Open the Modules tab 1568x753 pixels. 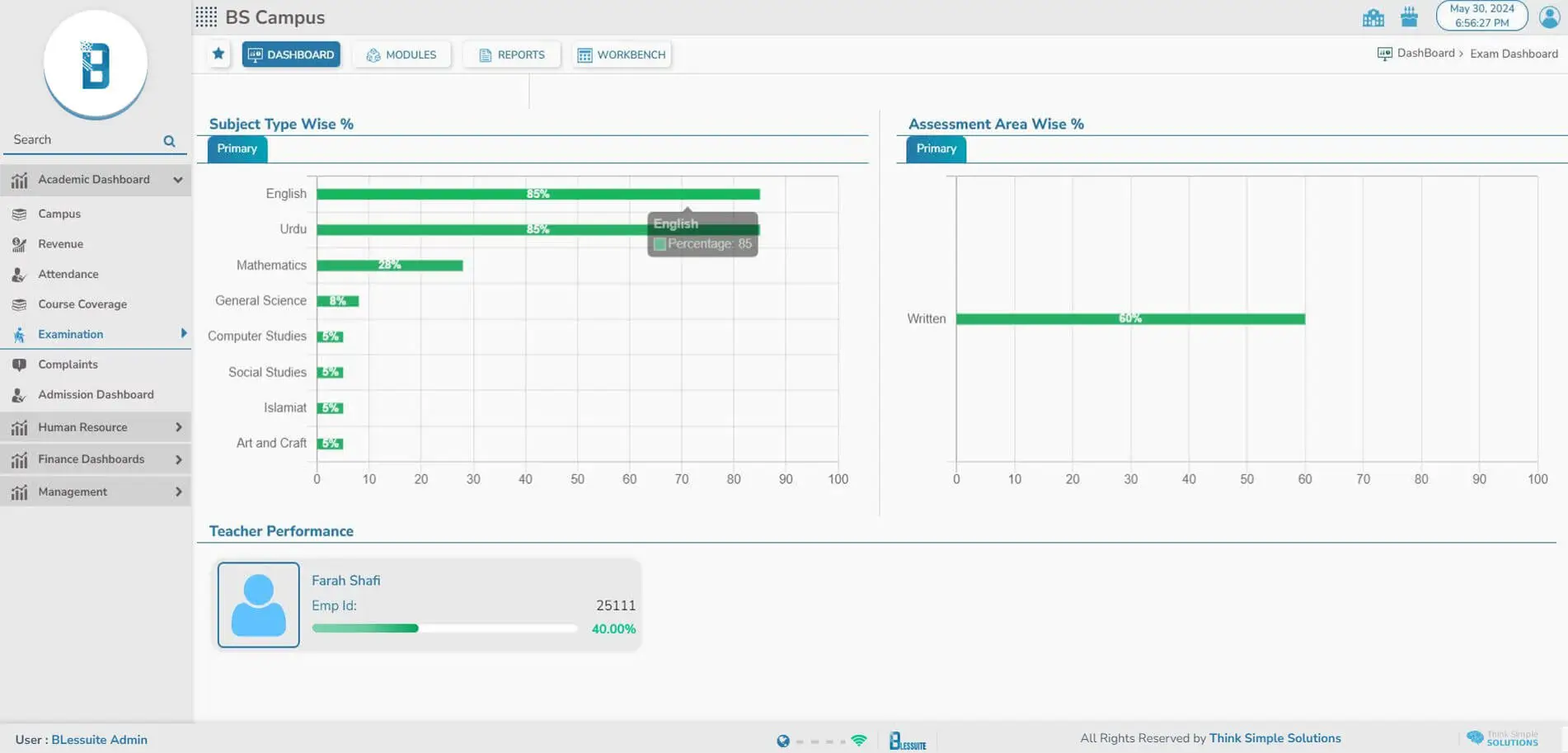click(x=401, y=54)
